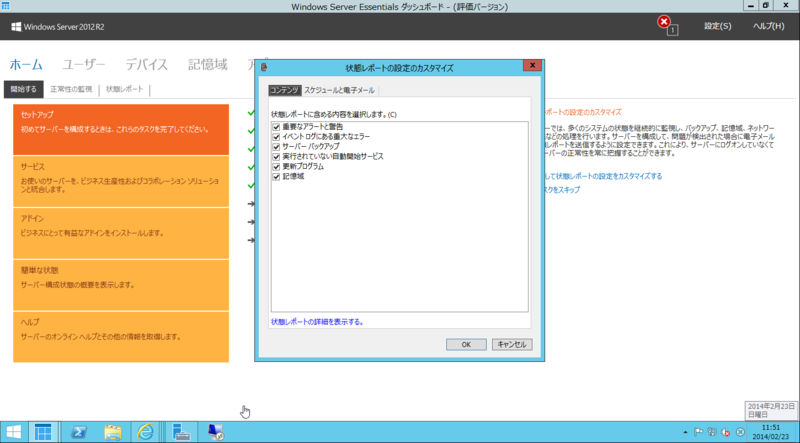Open the taskbar clock showing 11:51
The height and width of the screenshot is (443, 800).
point(773,432)
